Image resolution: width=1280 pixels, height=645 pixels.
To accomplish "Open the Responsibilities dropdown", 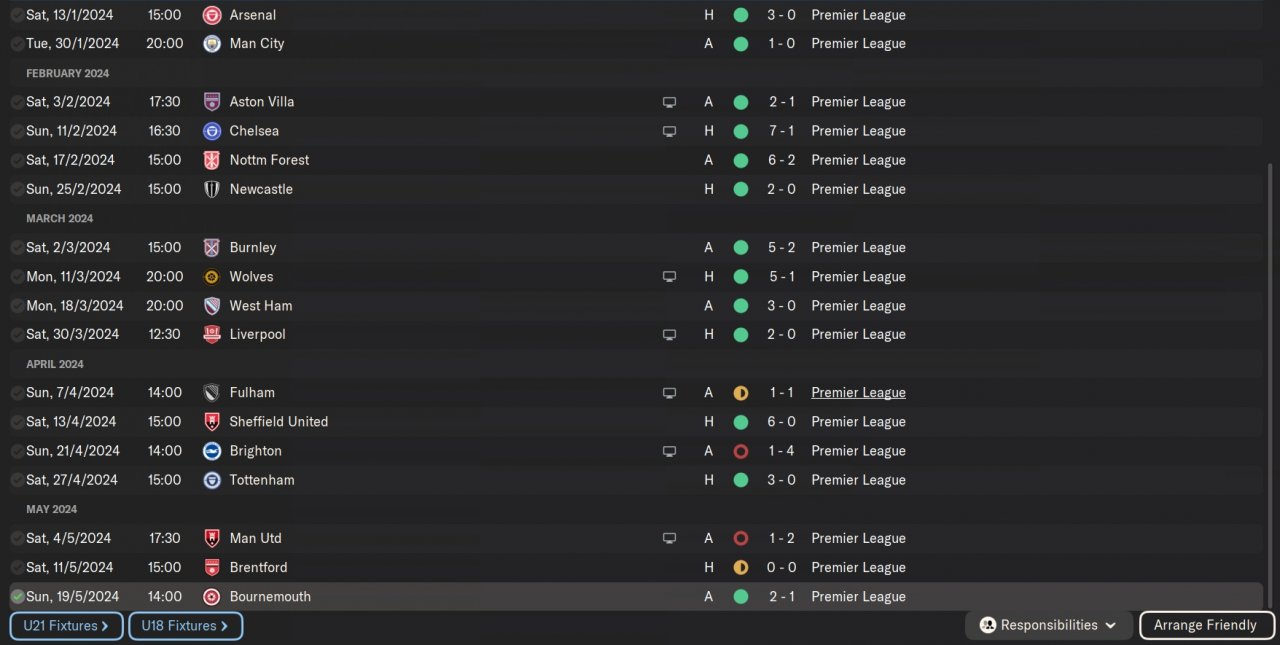I will (x=1048, y=625).
